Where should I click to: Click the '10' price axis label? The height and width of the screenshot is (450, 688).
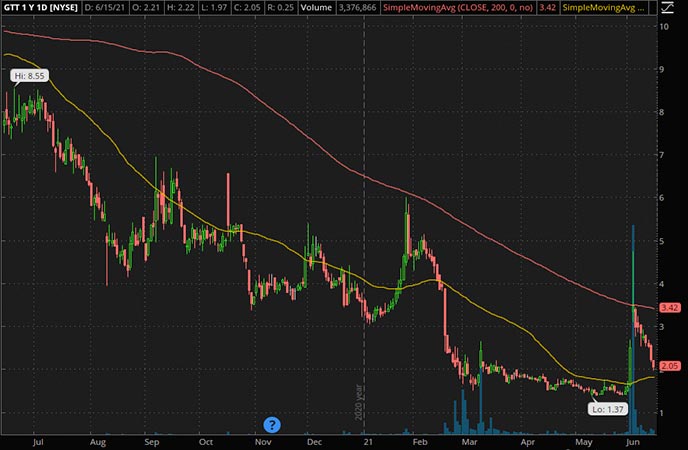[x=664, y=26]
